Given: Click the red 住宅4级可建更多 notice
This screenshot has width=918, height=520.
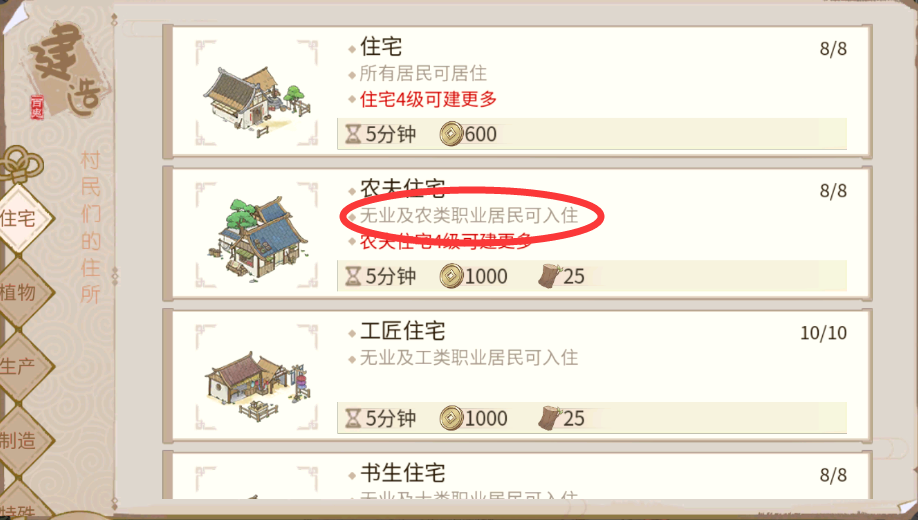Looking at the screenshot, I should point(429,99).
